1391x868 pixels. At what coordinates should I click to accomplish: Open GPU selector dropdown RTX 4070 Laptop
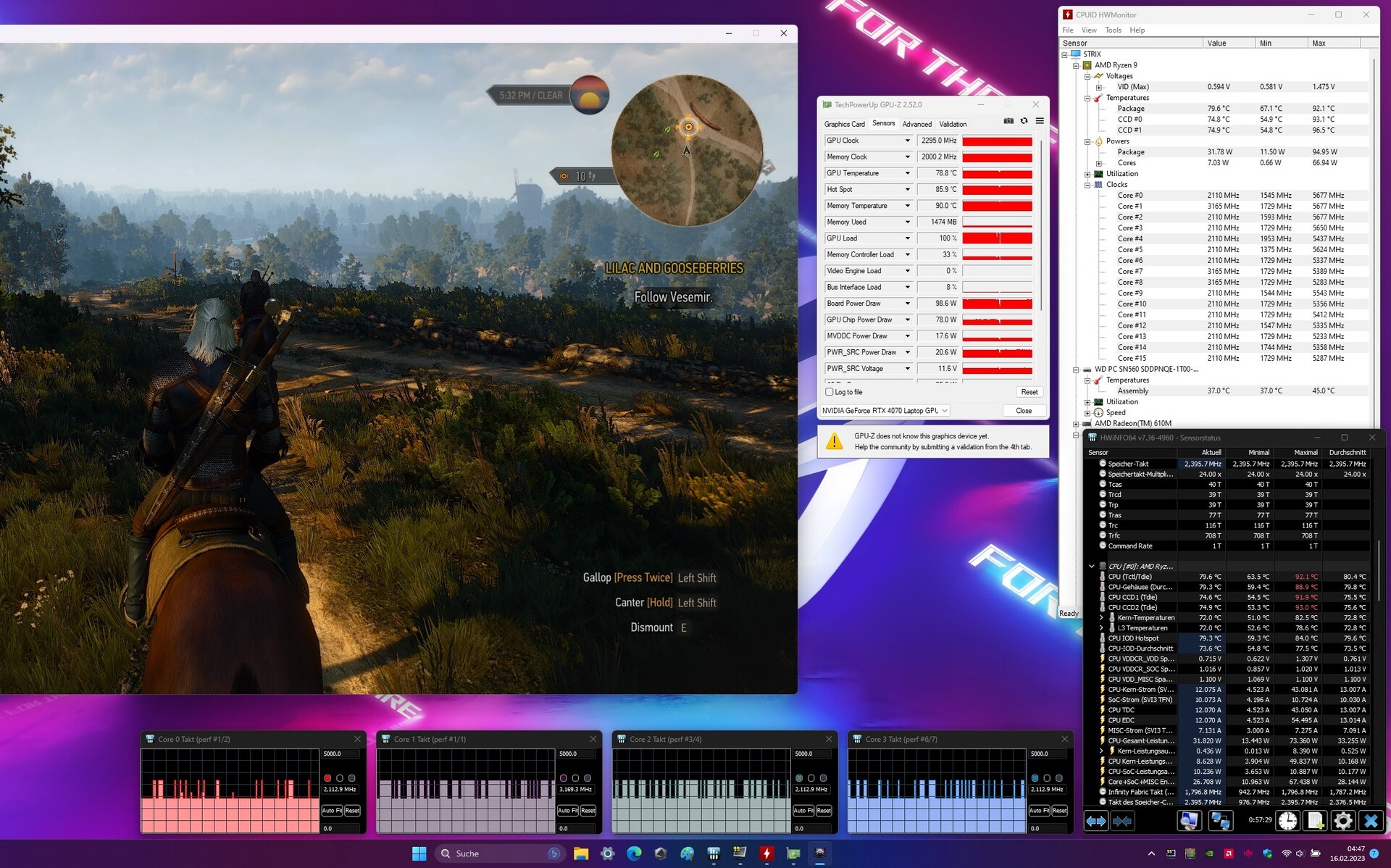pos(885,411)
